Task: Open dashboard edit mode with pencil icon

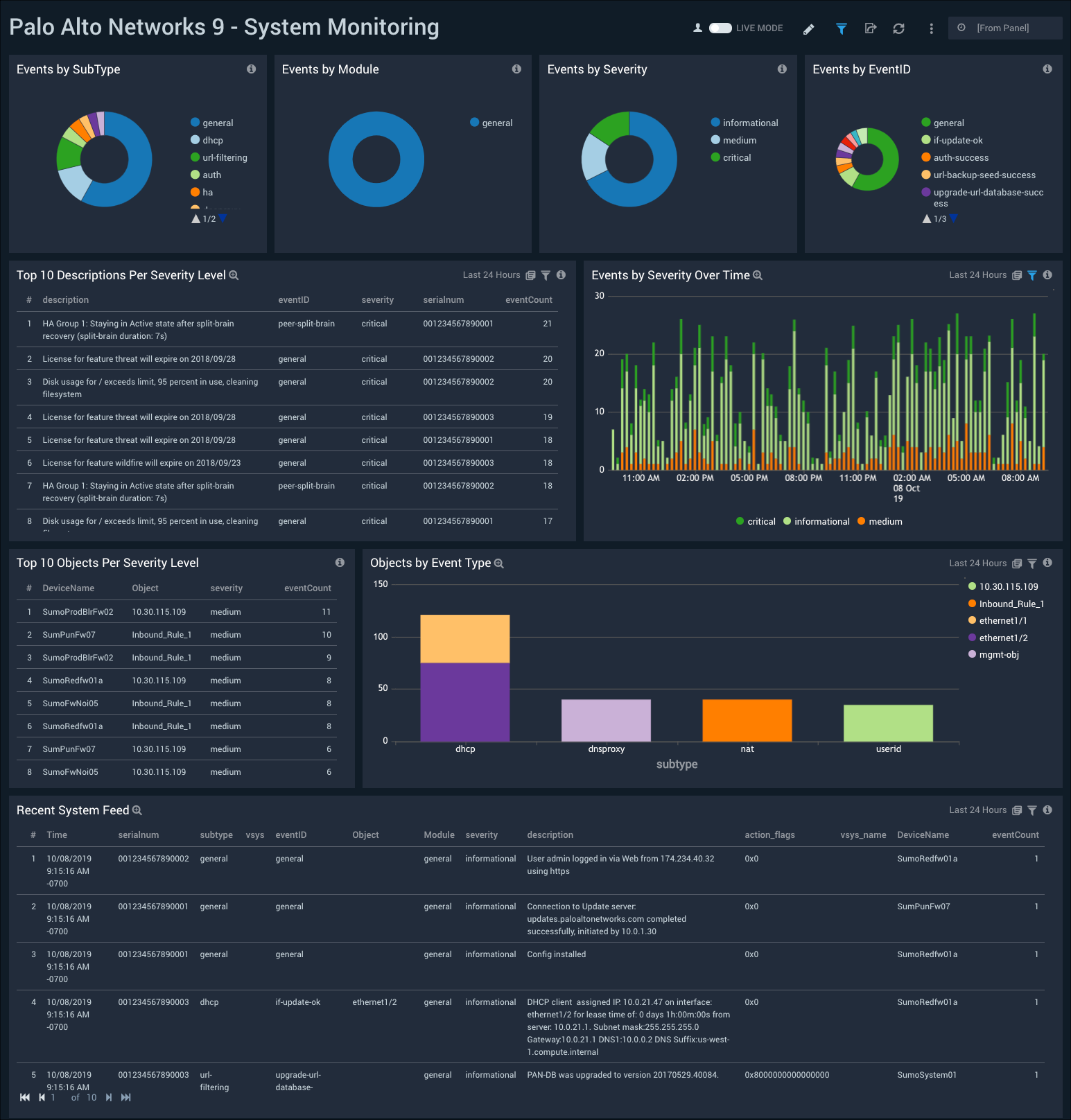Action: (808, 28)
